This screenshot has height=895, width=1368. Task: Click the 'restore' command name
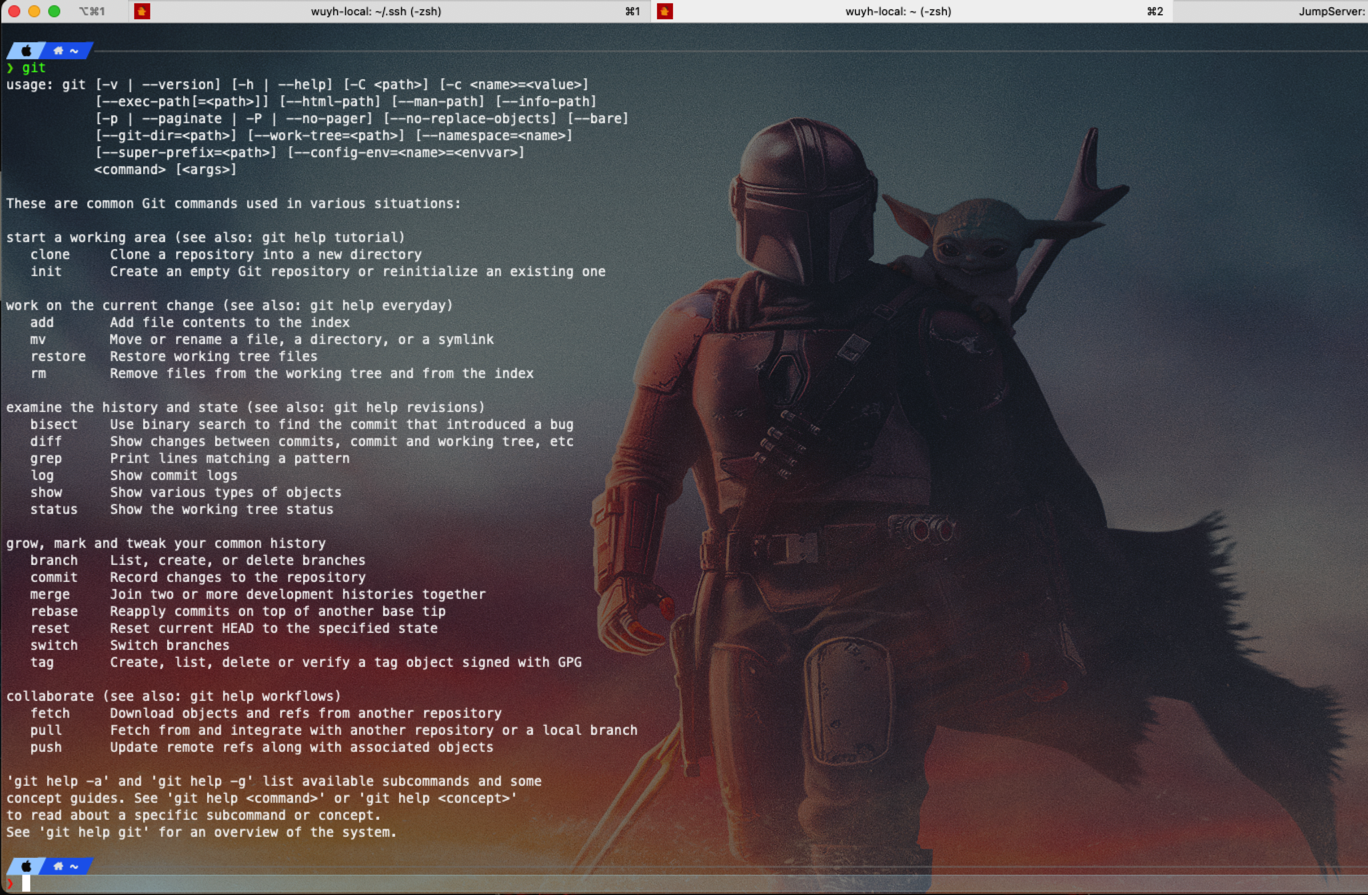click(x=58, y=357)
